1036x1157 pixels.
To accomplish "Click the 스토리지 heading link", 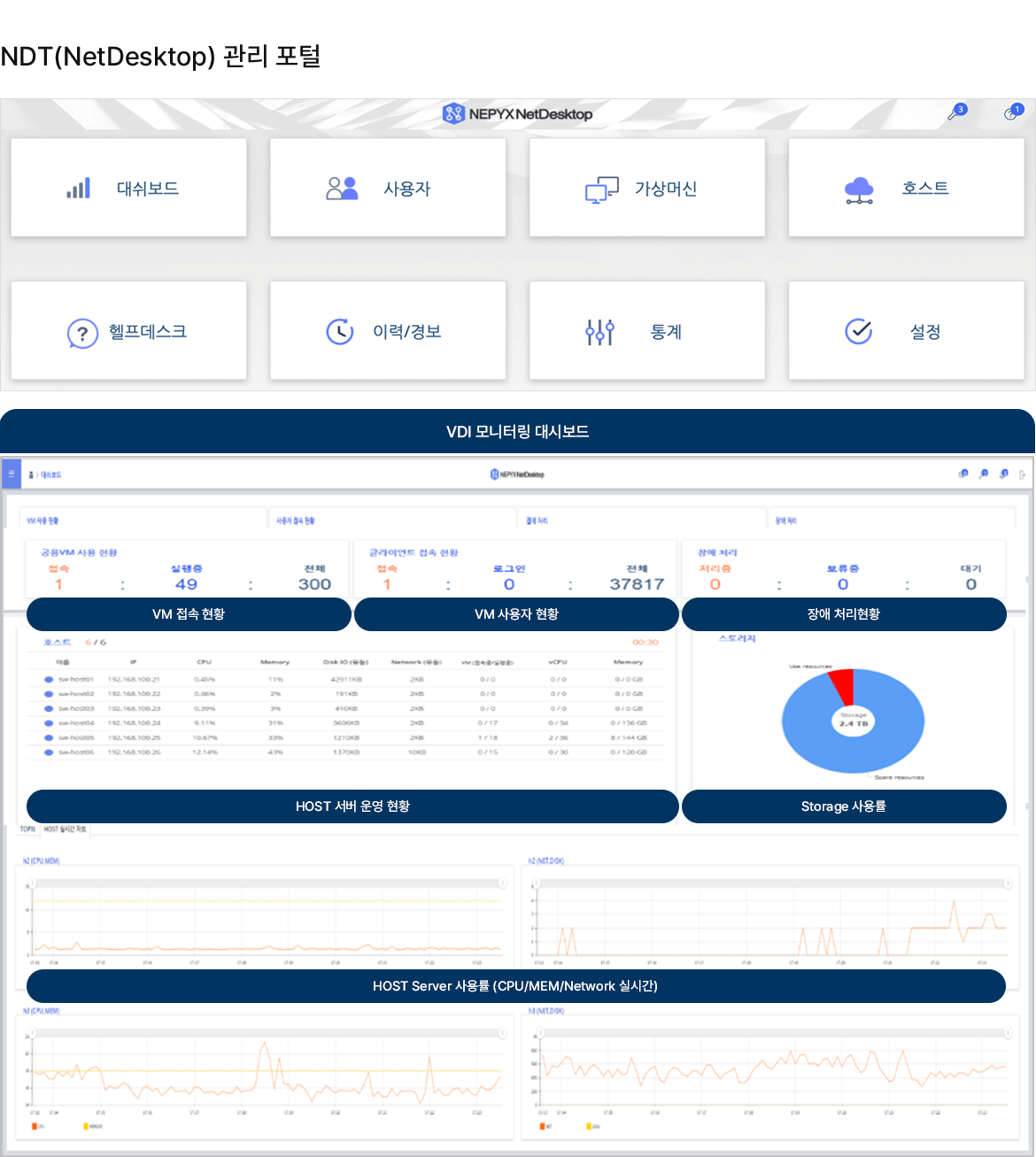I will click(x=737, y=638).
